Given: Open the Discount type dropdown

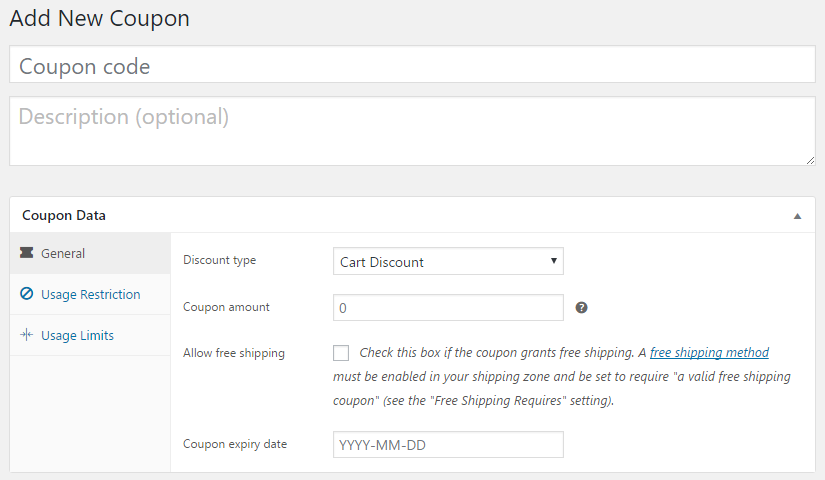Looking at the screenshot, I should click(x=448, y=262).
